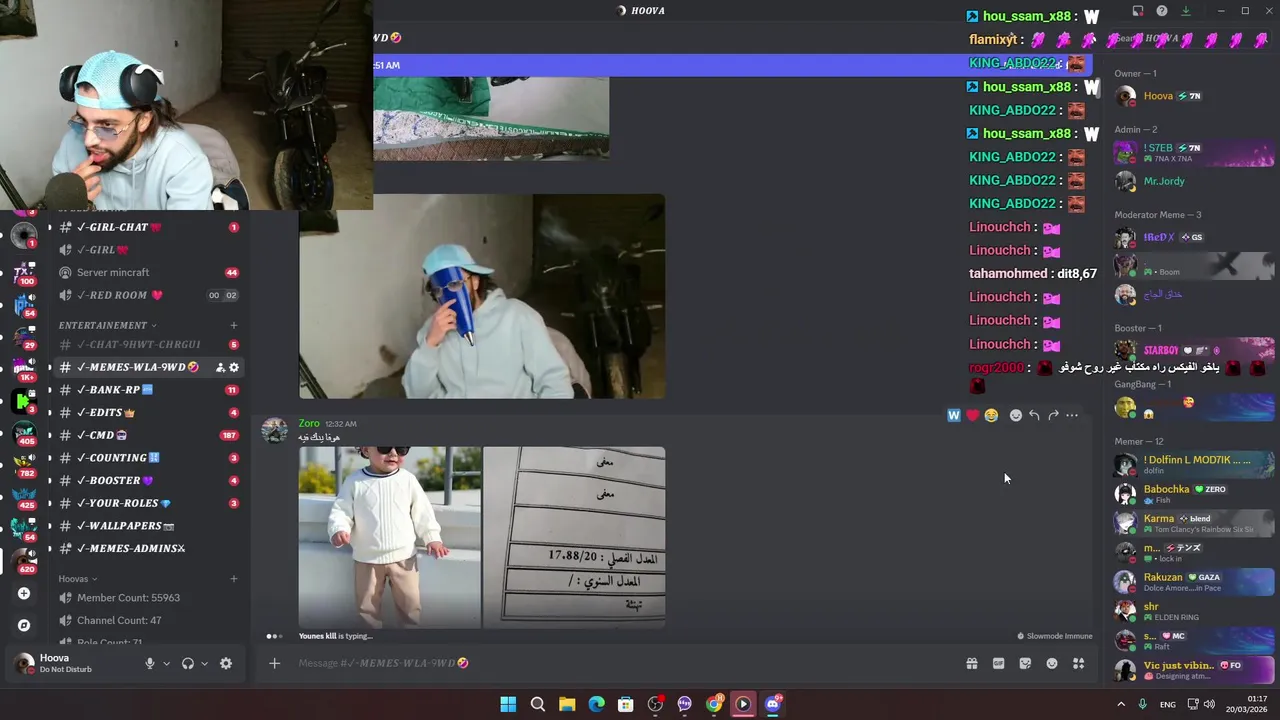Open the YOUR-ROLES channel
Screen dimensions: 1280x720
point(148,503)
